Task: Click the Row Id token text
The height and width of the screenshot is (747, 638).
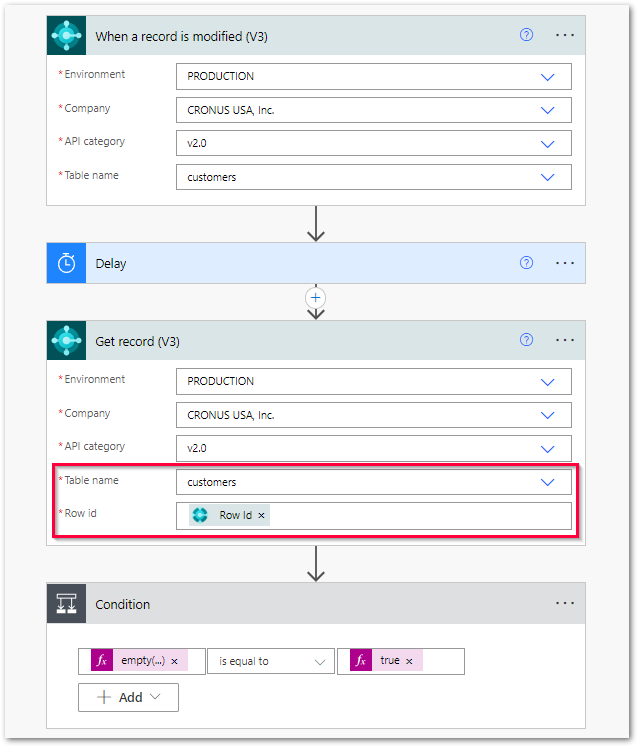Action: coord(235,515)
